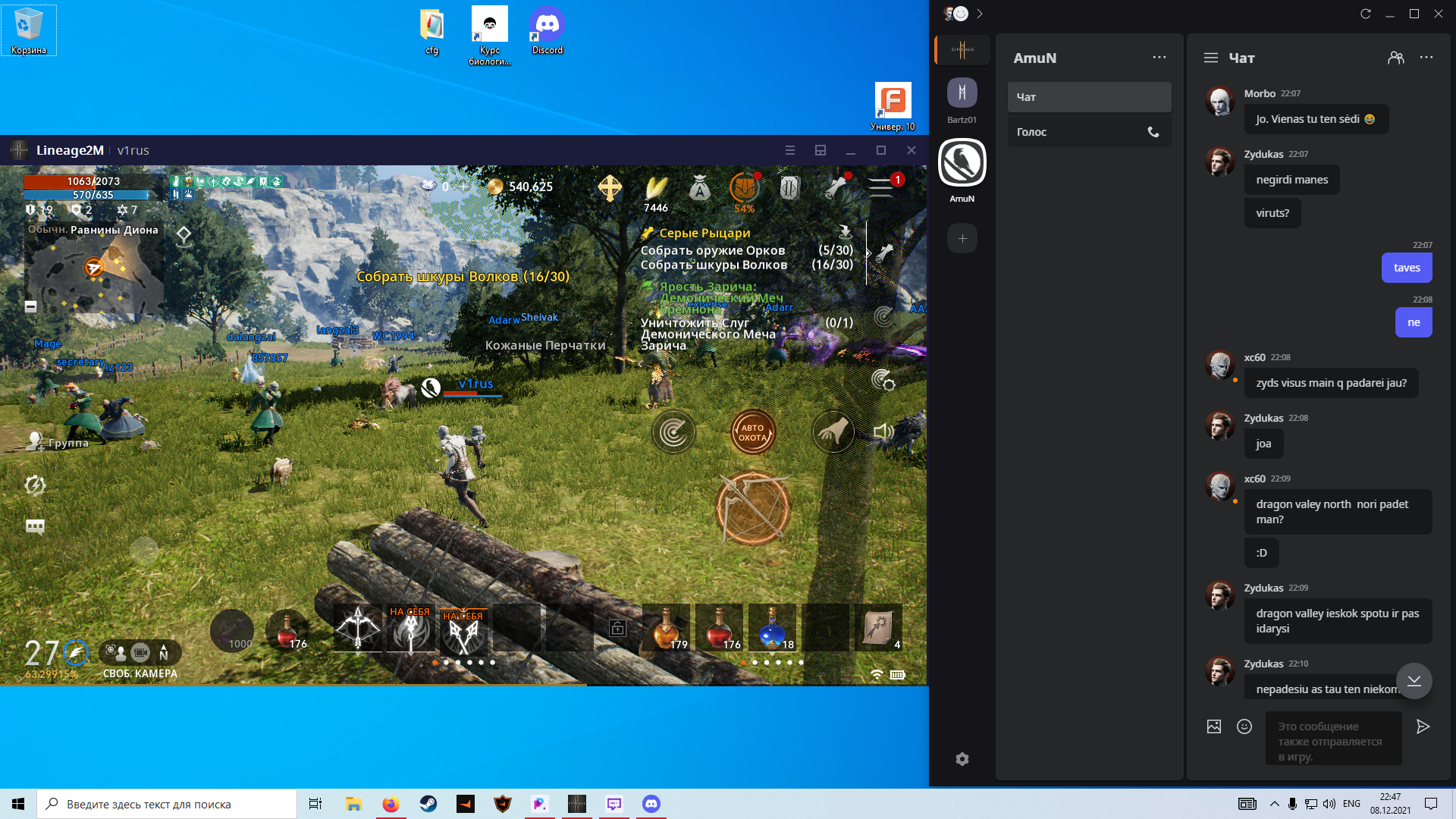Open the in-game chat bubble icon
1456x819 pixels.
click(x=35, y=526)
